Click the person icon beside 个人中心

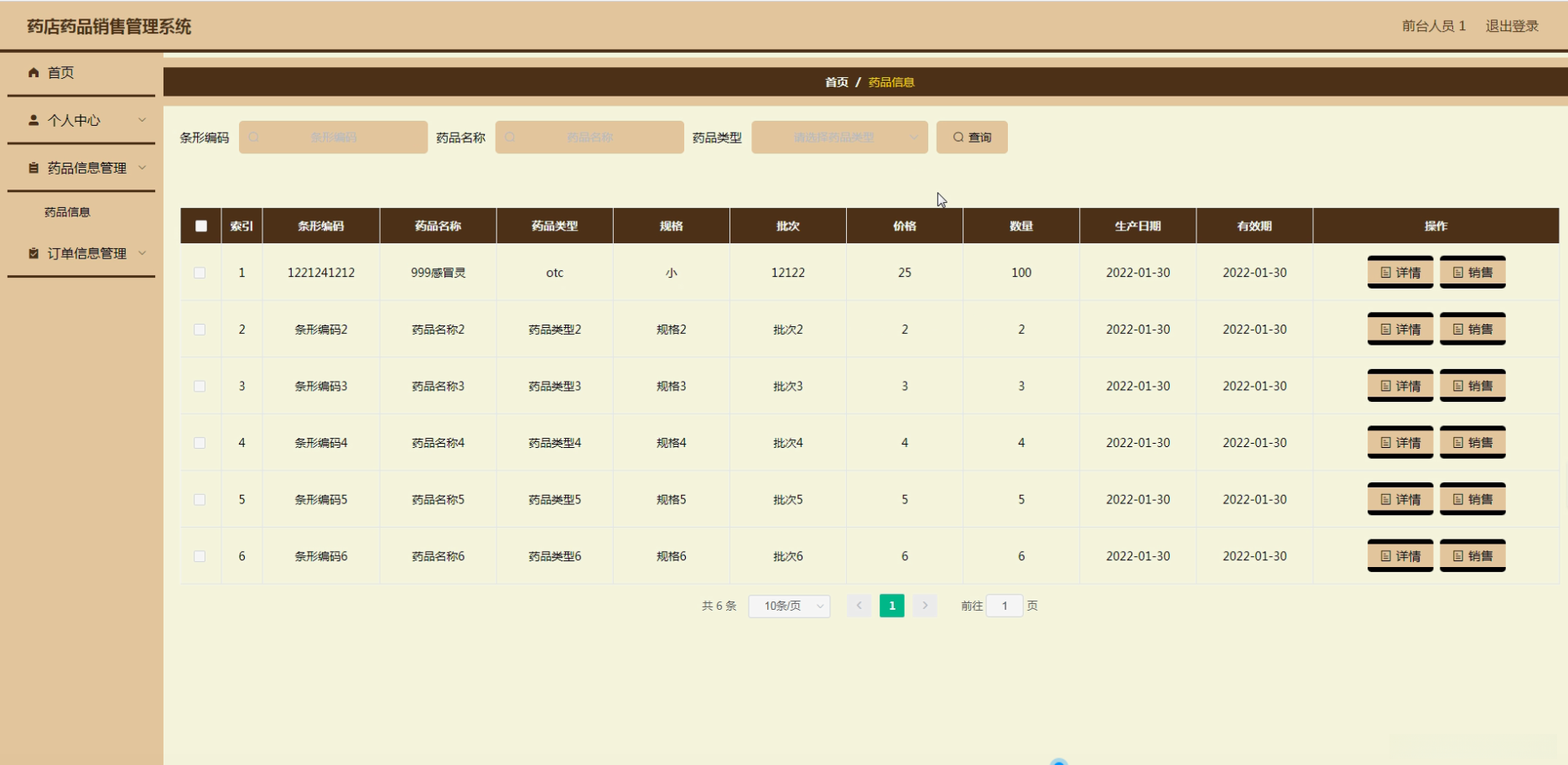pos(34,121)
